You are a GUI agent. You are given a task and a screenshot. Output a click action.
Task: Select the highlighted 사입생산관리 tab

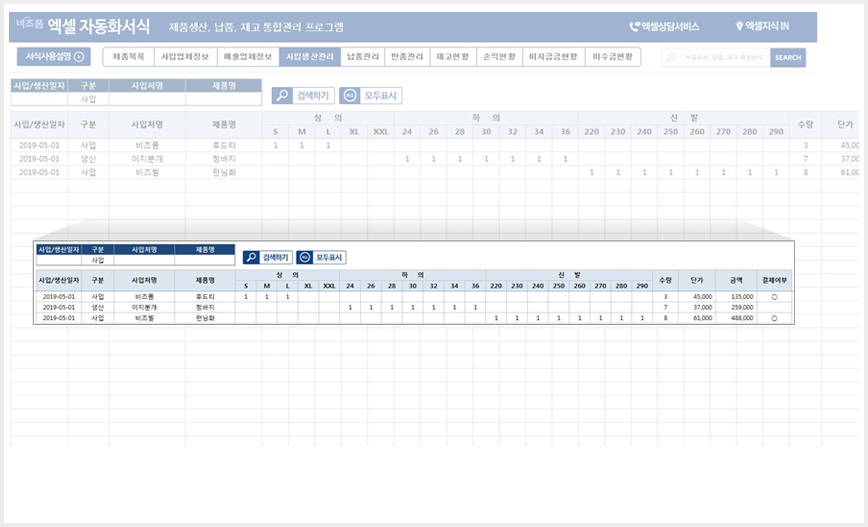coord(310,56)
